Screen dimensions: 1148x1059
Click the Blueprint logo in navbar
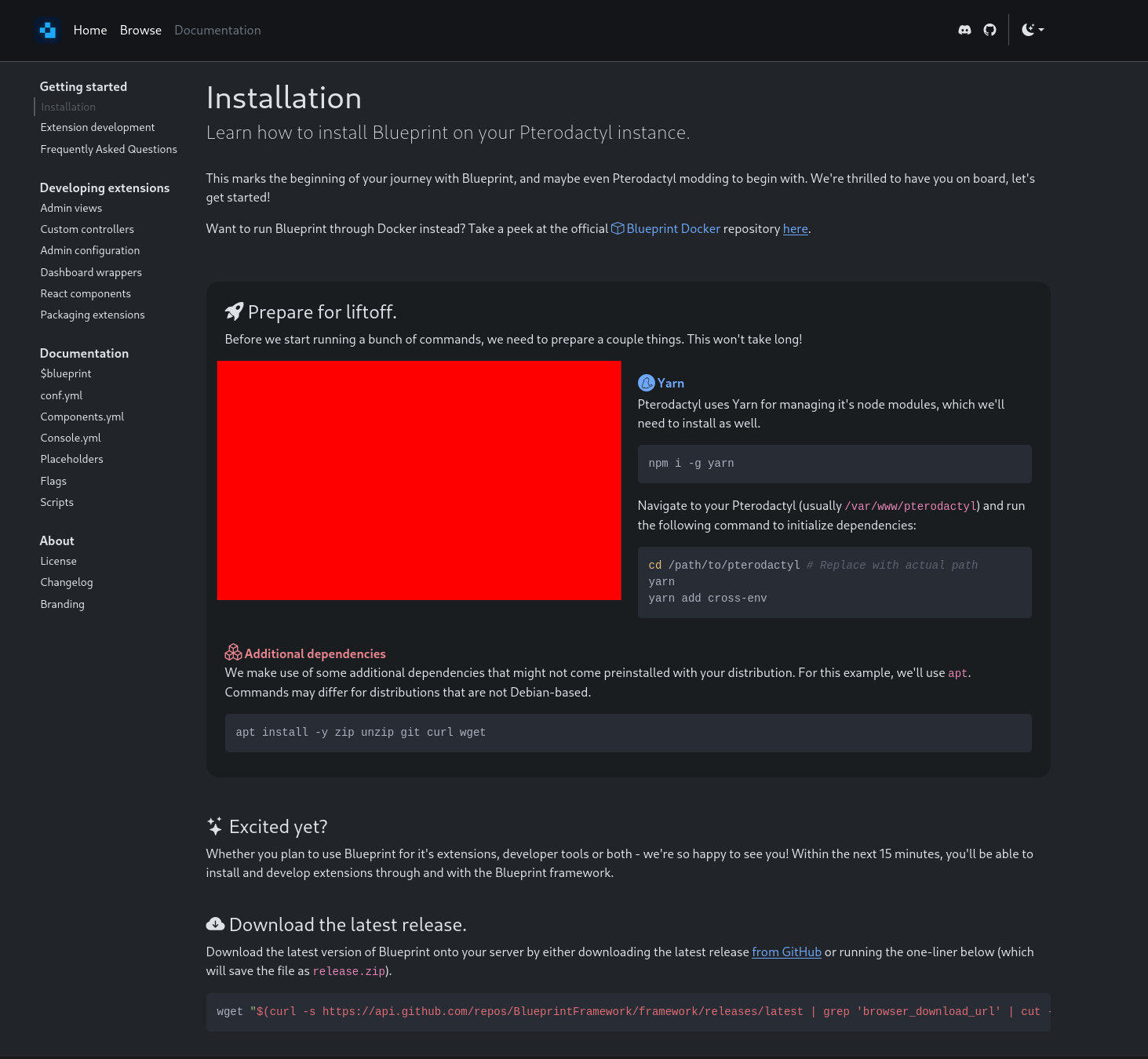[48, 30]
